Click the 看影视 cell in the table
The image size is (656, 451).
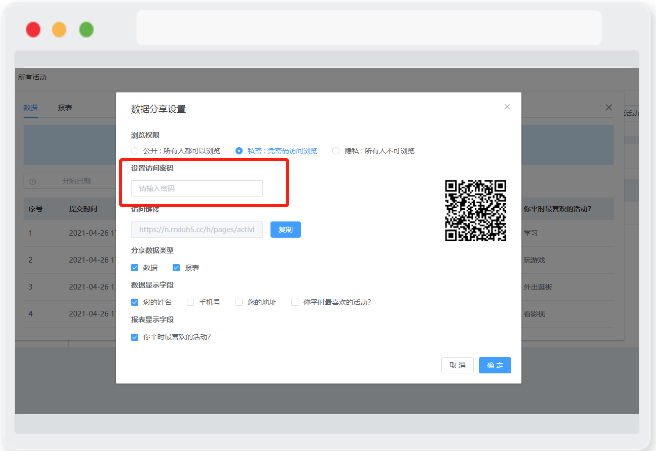pyautogui.click(x=534, y=314)
